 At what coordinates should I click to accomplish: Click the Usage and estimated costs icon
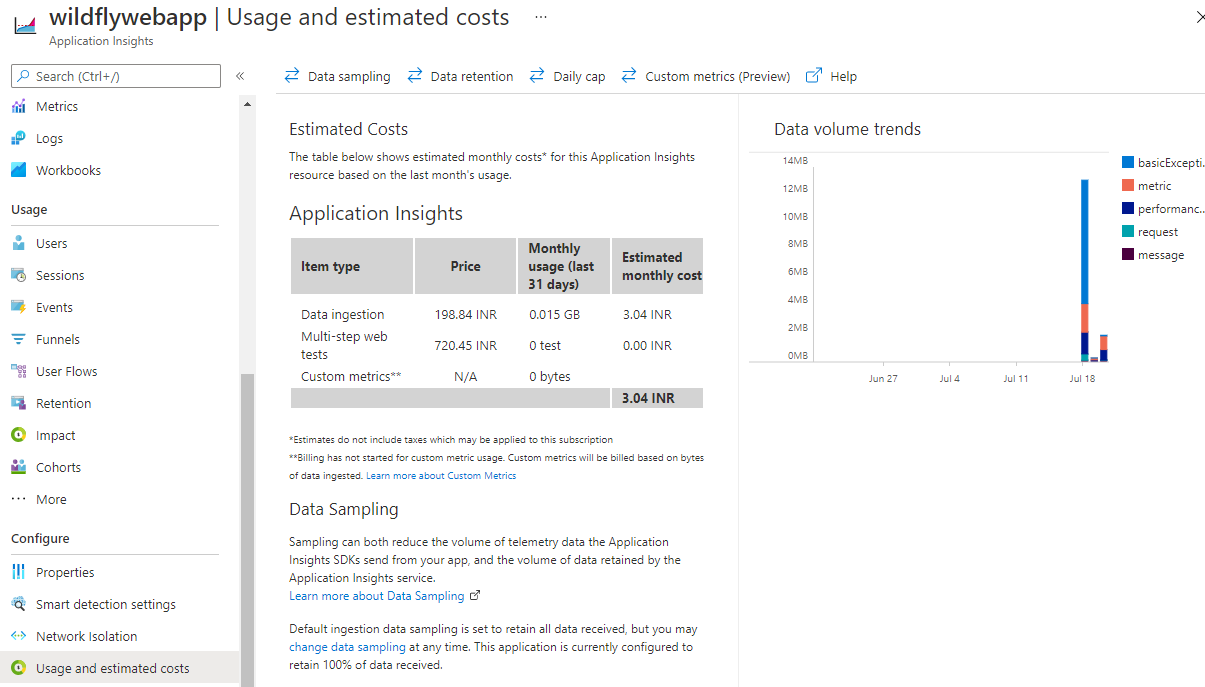19,669
